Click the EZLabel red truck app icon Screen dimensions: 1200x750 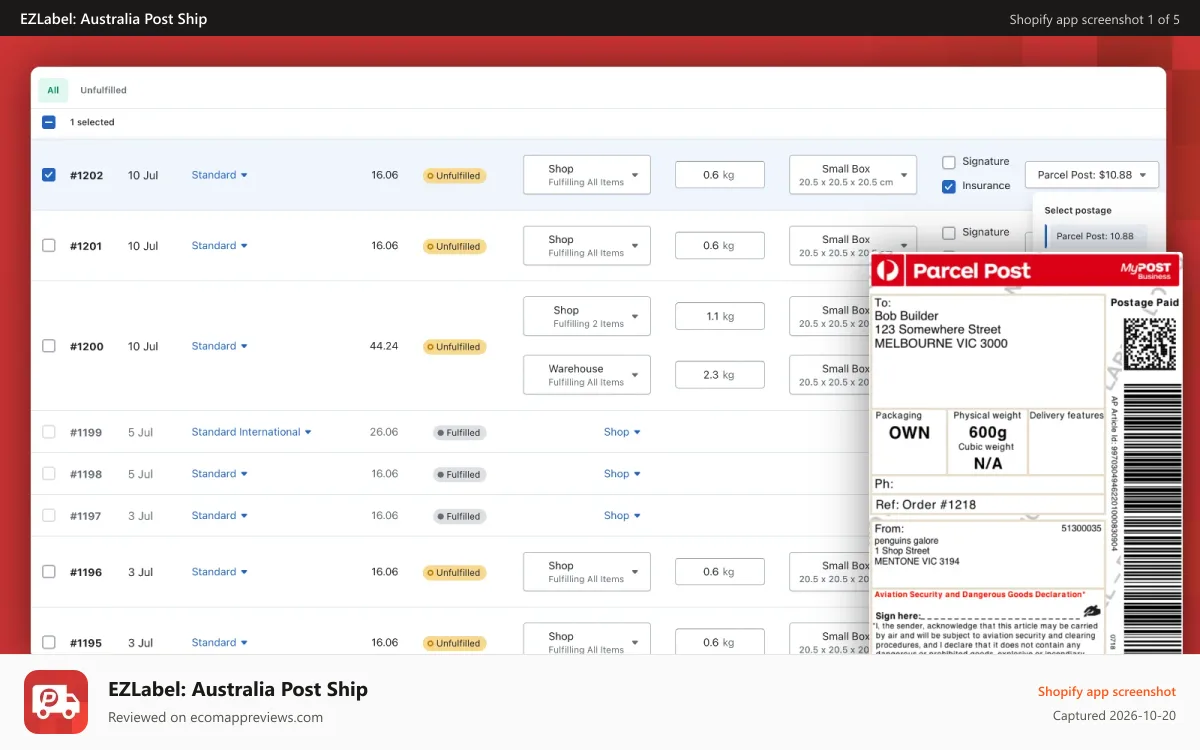[56, 702]
